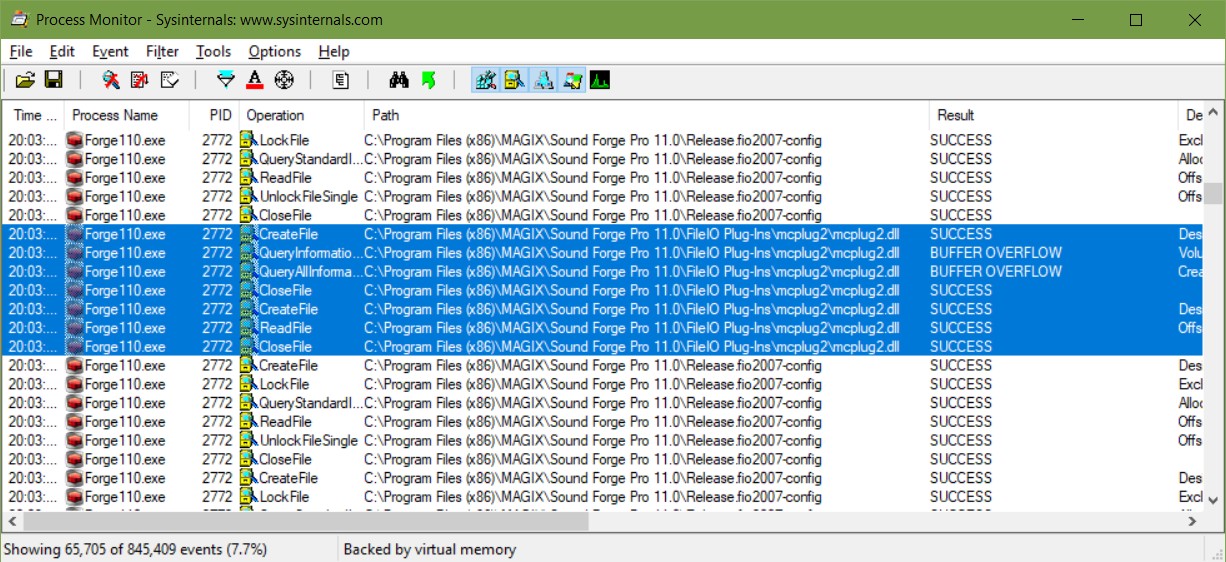The height and width of the screenshot is (562, 1226).
Task: Click the Time column header
Action: click(34, 115)
